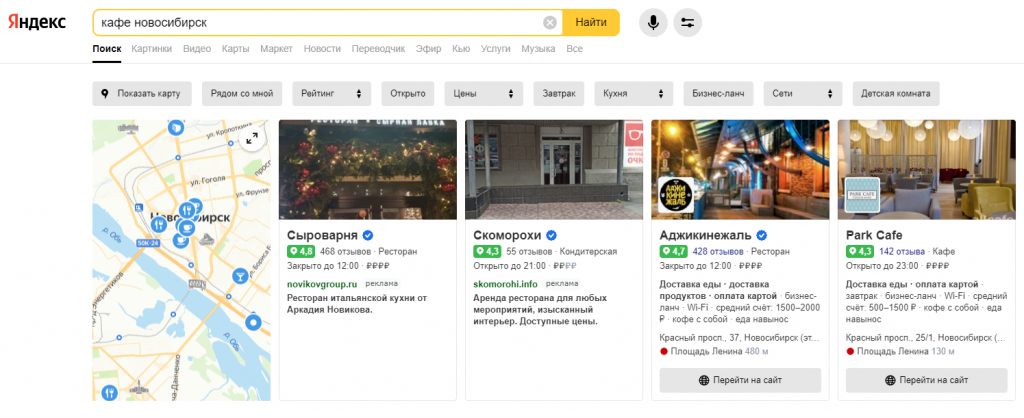Toggle the Бизнес-ланч filter
Image resolution: width=1024 pixels, height=418 pixels.
[x=718, y=93]
